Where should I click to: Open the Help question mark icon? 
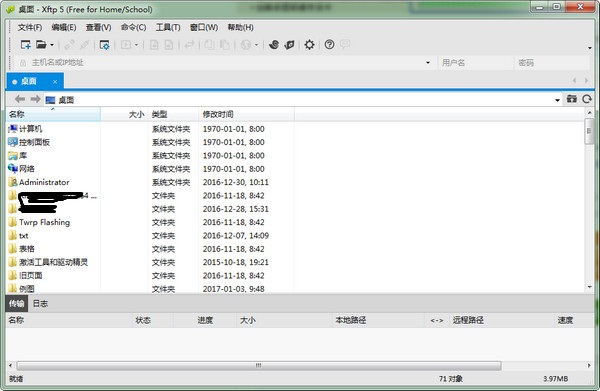pyautogui.click(x=329, y=45)
